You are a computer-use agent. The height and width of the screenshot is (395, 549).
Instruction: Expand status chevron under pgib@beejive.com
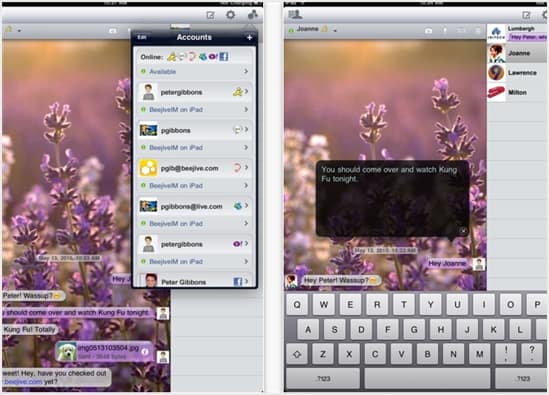(x=246, y=185)
